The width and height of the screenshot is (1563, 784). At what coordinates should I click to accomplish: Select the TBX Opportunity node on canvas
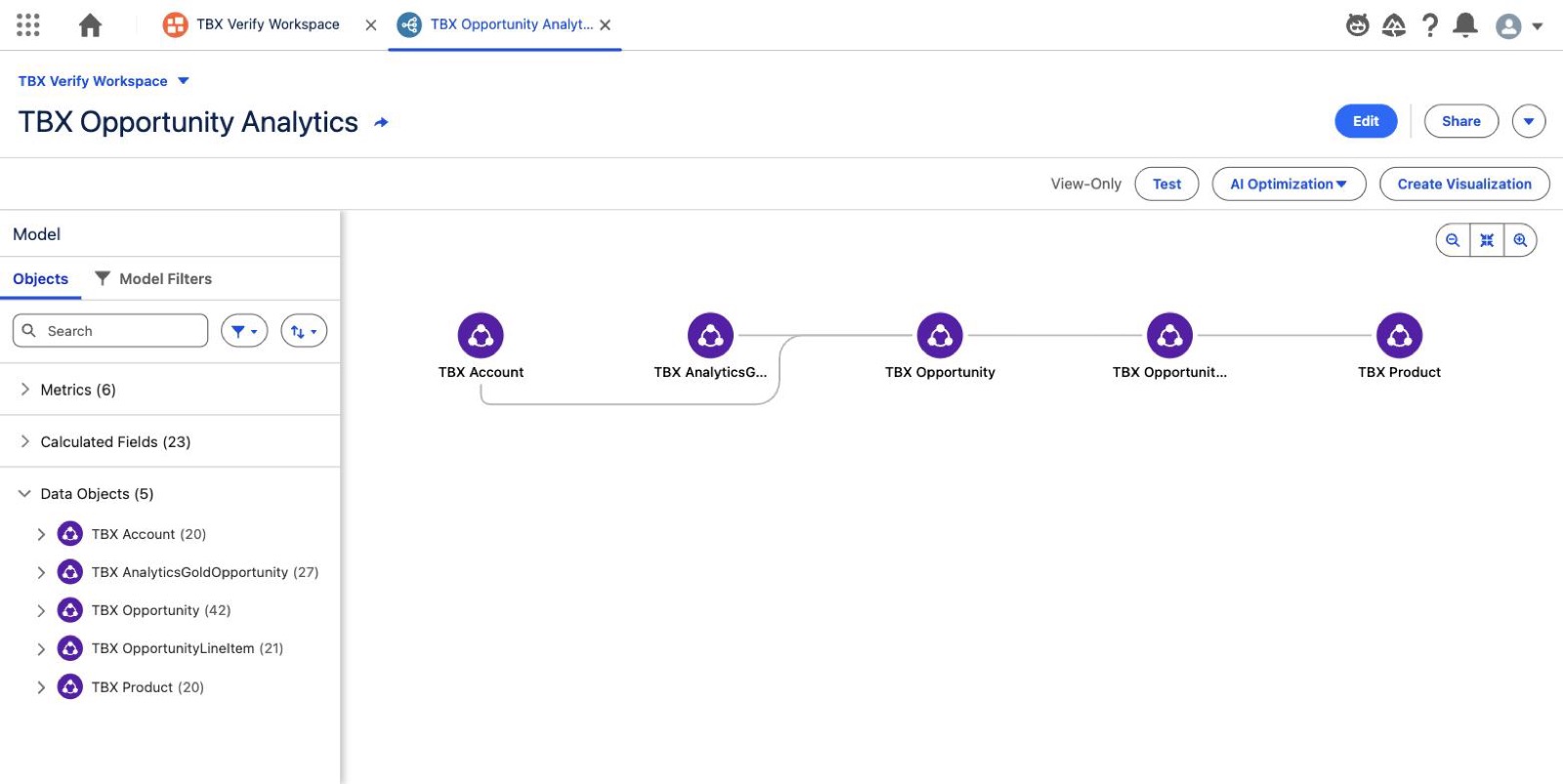pos(940,336)
